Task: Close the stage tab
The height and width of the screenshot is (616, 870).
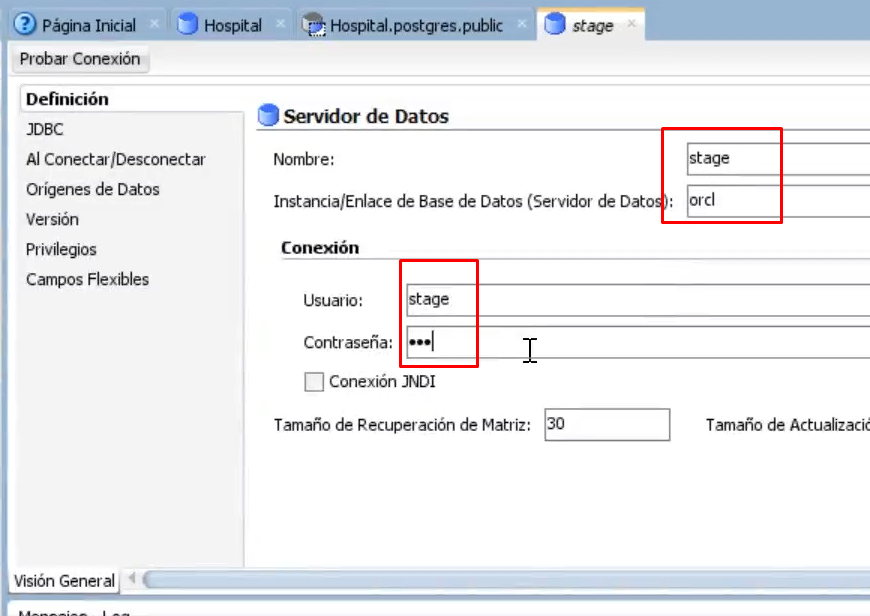Action: point(631,23)
